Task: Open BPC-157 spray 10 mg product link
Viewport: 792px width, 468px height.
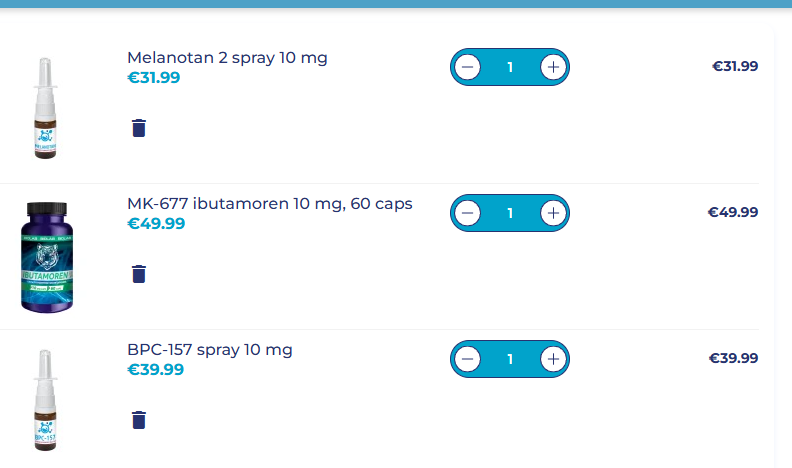Action: point(210,350)
